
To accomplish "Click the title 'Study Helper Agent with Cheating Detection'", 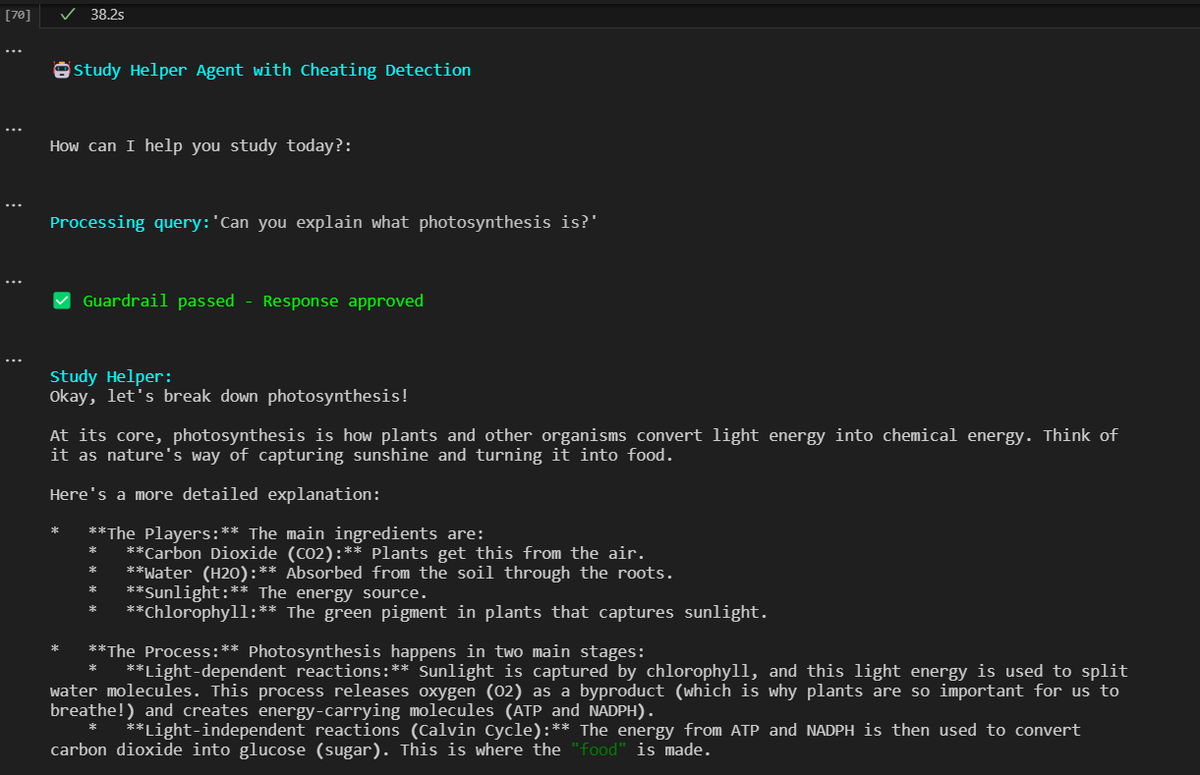I will tap(271, 70).
